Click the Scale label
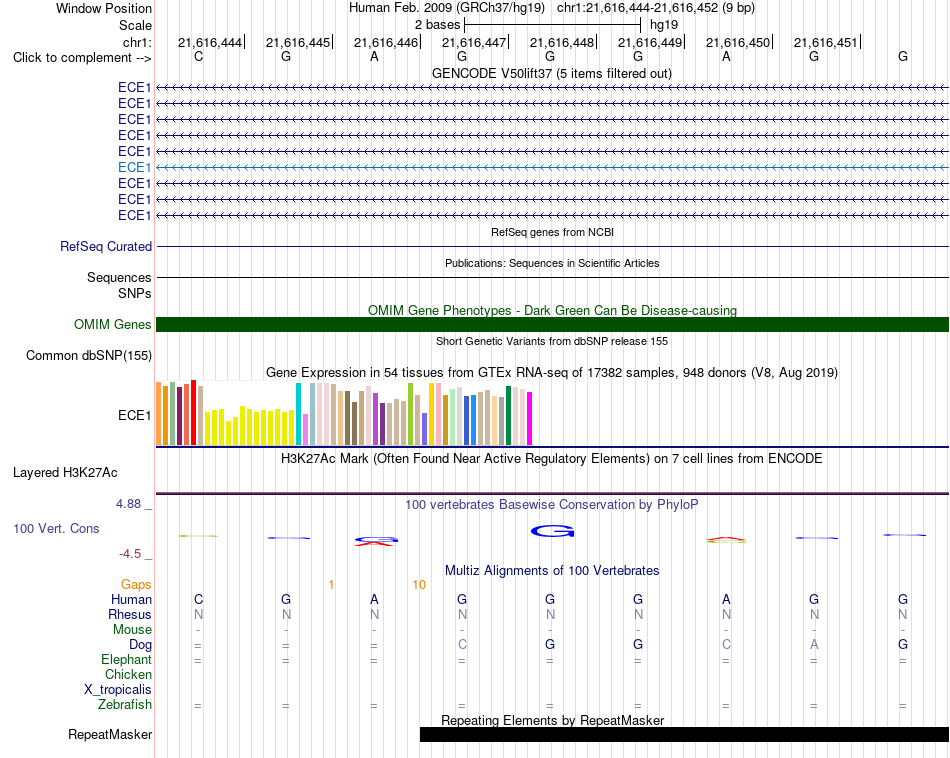 (135, 25)
